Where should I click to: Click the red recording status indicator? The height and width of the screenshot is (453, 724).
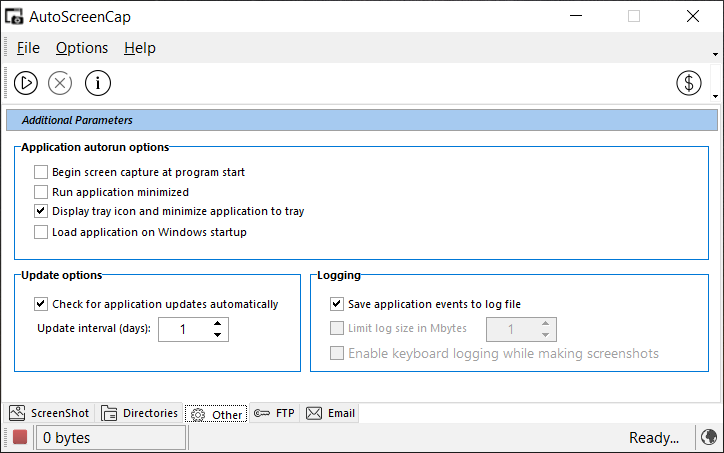[x=20, y=437]
